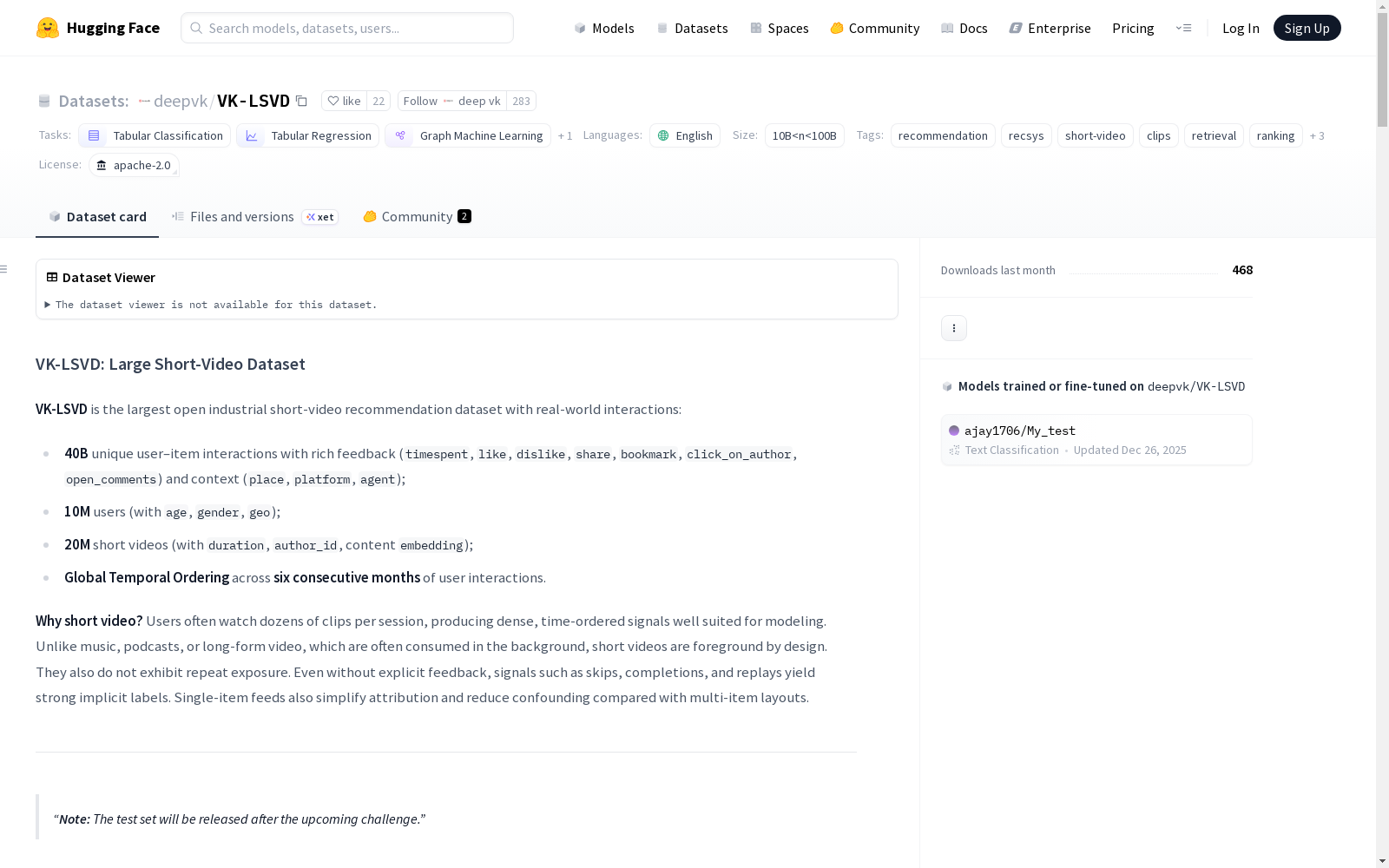Go to Datasets in navigation
Screen dimensions: 1389x868
coord(692,28)
